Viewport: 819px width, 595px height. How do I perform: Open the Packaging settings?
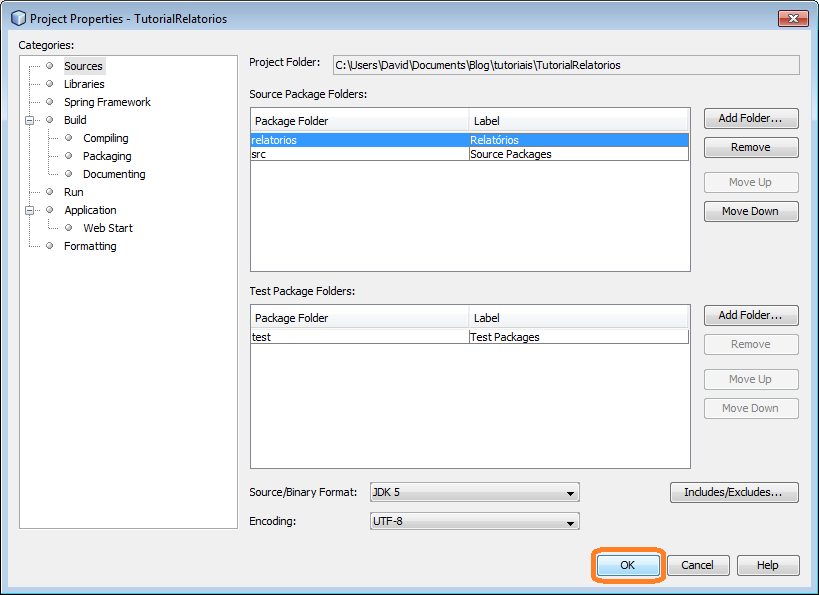pyautogui.click(x=107, y=156)
